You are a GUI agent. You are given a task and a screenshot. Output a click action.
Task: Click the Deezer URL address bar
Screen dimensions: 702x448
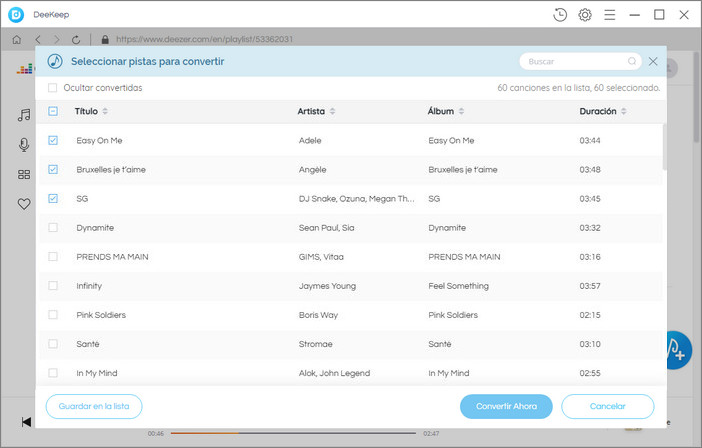(205, 39)
